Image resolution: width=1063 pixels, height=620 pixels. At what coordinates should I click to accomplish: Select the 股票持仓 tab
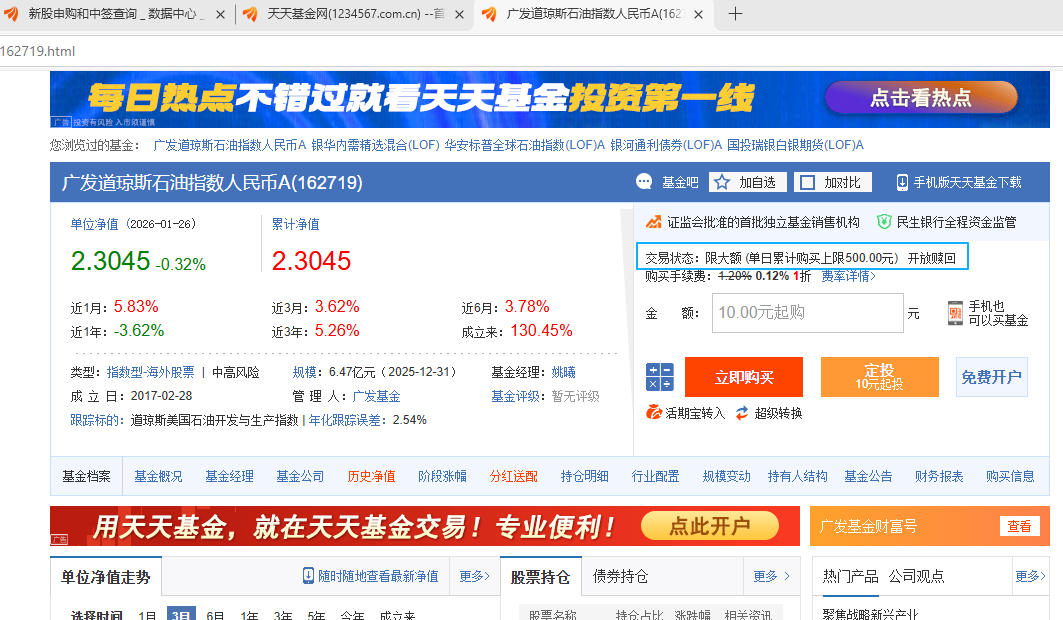[x=540, y=577]
